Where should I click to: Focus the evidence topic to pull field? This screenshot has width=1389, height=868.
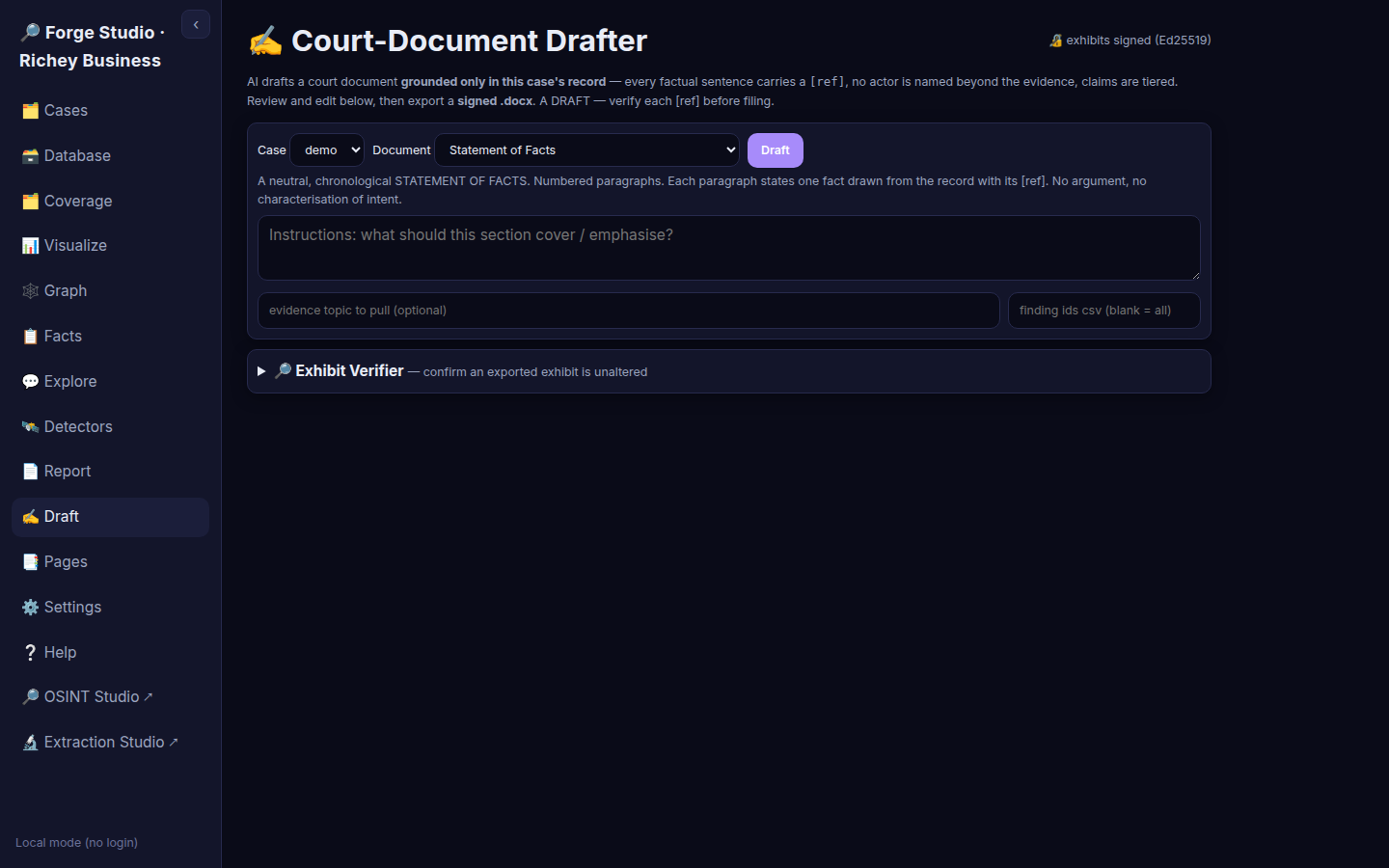(629, 311)
